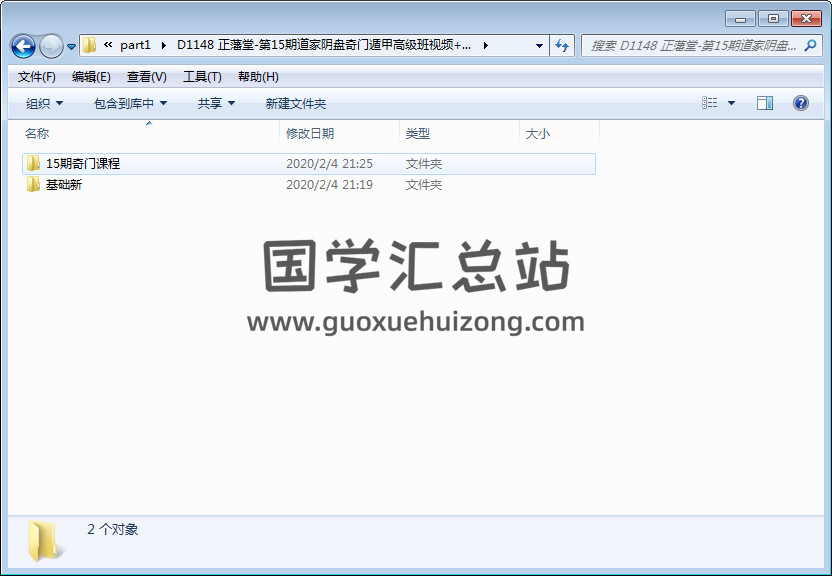Open the recent pages dropdown arrow
832x576 pixels.
tap(72, 47)
